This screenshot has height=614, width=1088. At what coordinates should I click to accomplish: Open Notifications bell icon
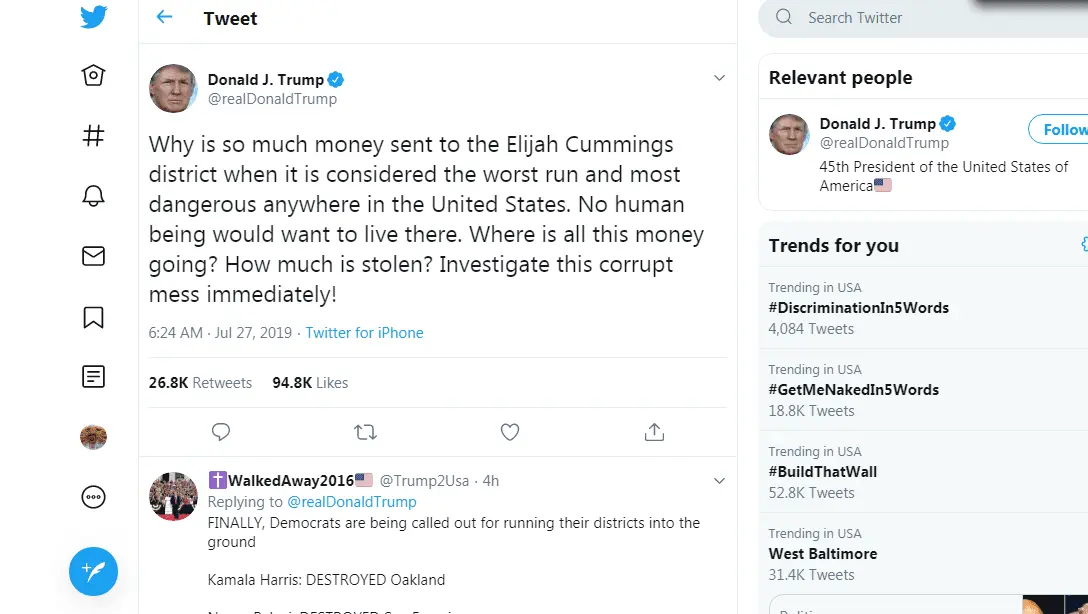(93, 196)
